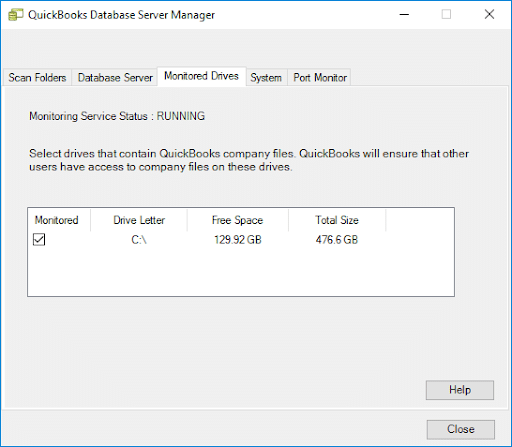Screen dimensions: 512x447
Task: Click the Help button
Action: coord(460,390)
